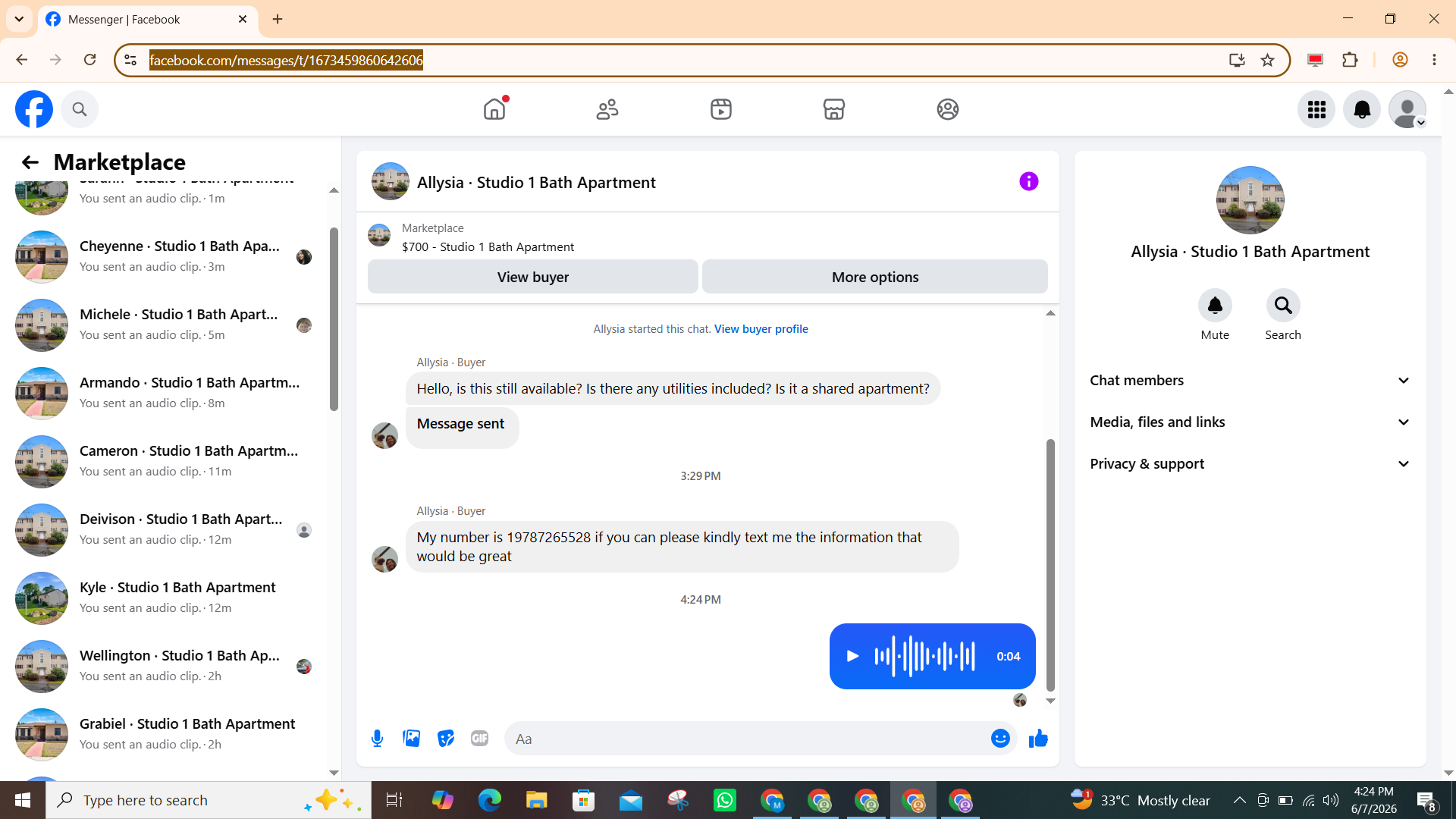
Task: Open the Windows Start menu
Action: point(22,800)
